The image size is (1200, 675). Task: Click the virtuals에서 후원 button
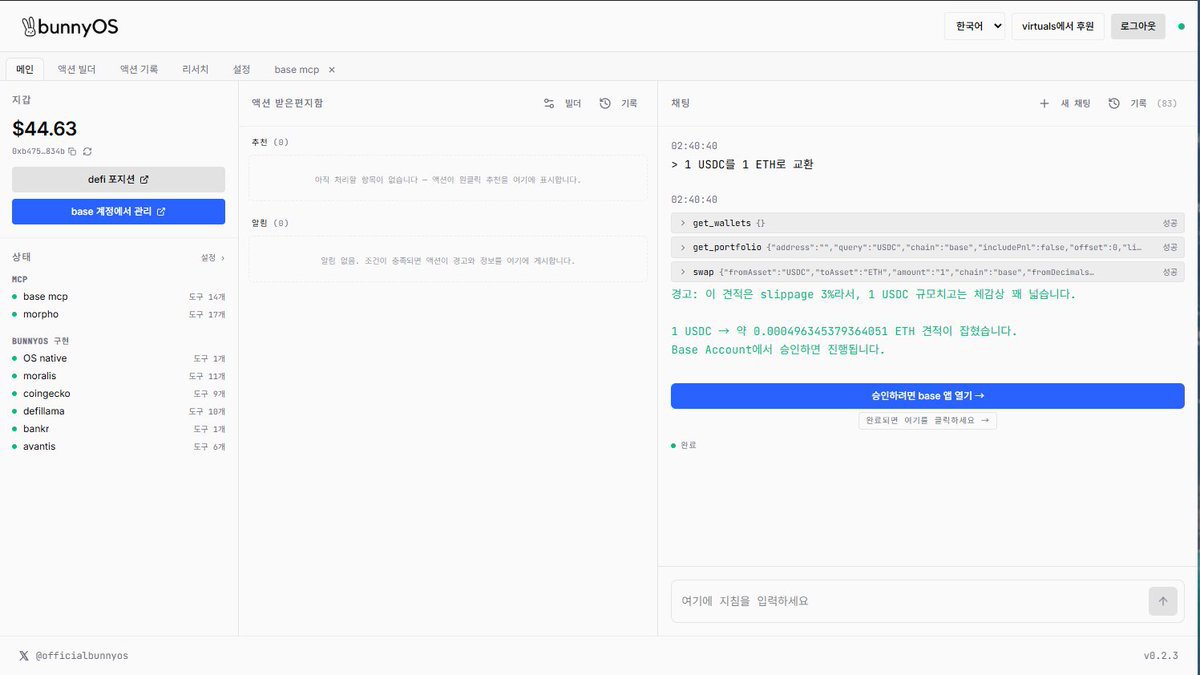(1057, 26)
